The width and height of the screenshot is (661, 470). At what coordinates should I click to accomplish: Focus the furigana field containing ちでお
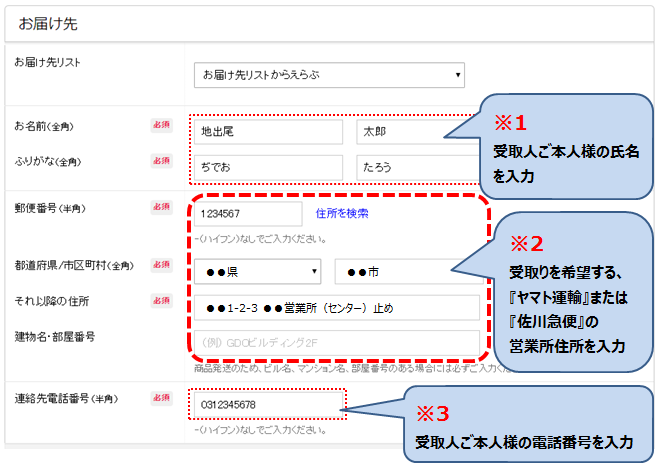point(267,167)
